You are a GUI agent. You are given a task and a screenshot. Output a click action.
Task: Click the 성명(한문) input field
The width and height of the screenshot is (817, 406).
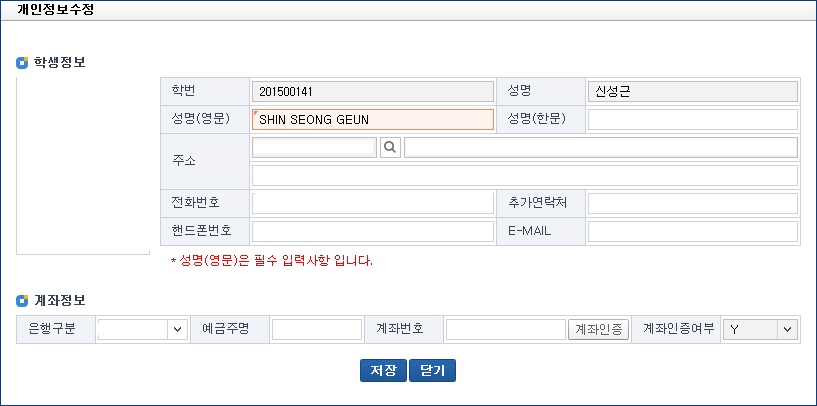point(693,119)
